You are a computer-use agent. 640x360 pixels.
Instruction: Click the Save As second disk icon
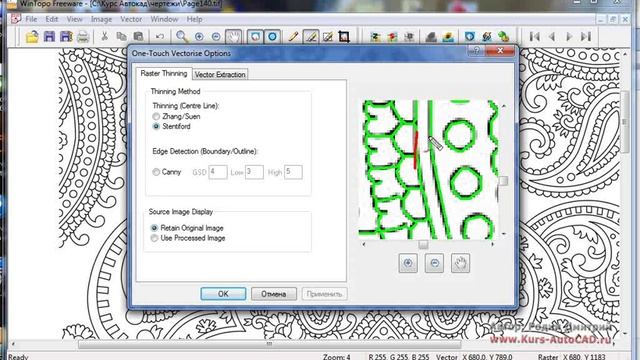66,37
